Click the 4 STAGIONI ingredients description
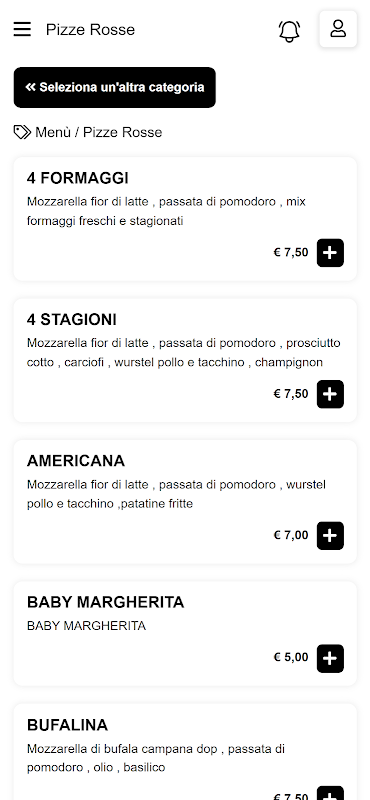The width and height of the screenshot is (370, 800). (x=184, y=353)
